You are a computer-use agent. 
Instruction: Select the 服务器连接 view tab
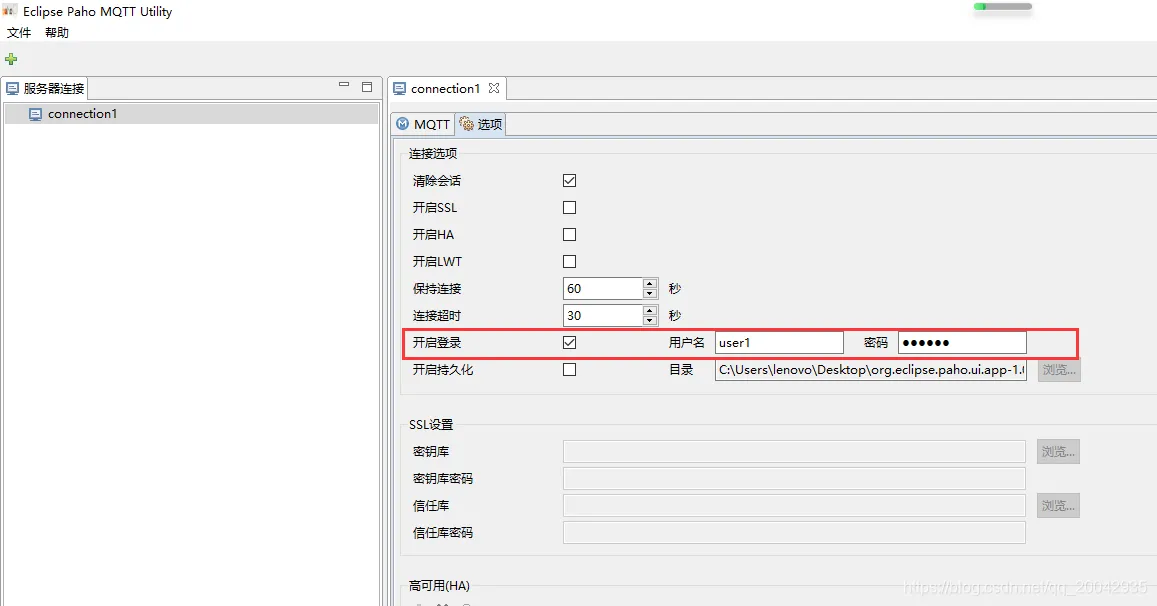(45, 89)
